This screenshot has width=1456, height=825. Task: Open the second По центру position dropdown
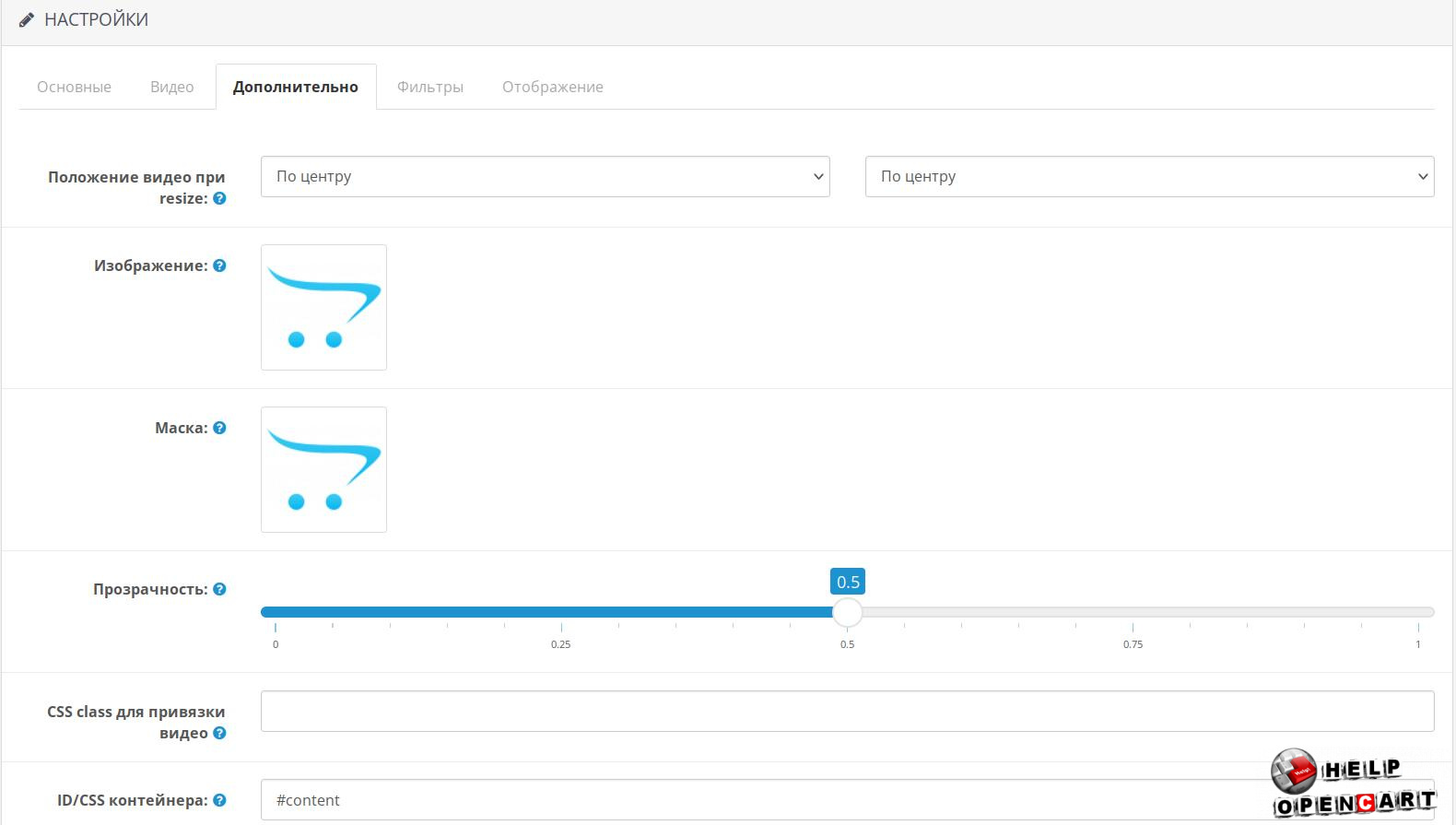[x=1148, y=176]
